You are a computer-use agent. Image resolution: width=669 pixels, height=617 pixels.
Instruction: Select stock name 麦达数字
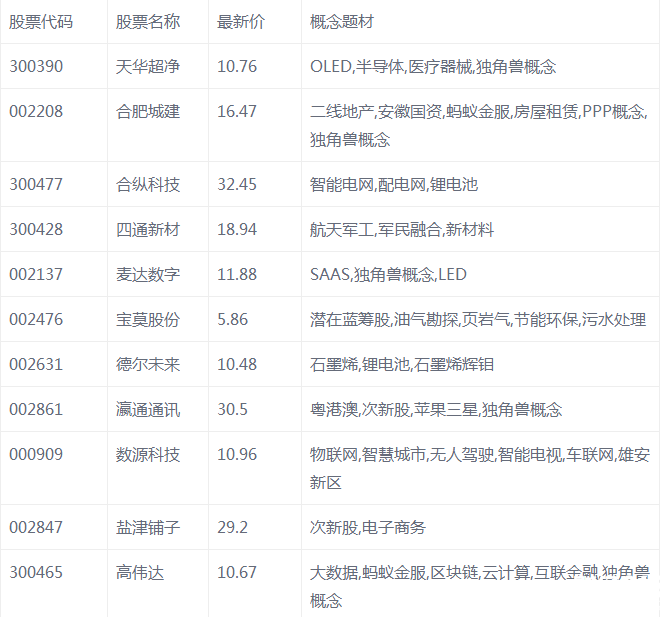pos(148,275)
